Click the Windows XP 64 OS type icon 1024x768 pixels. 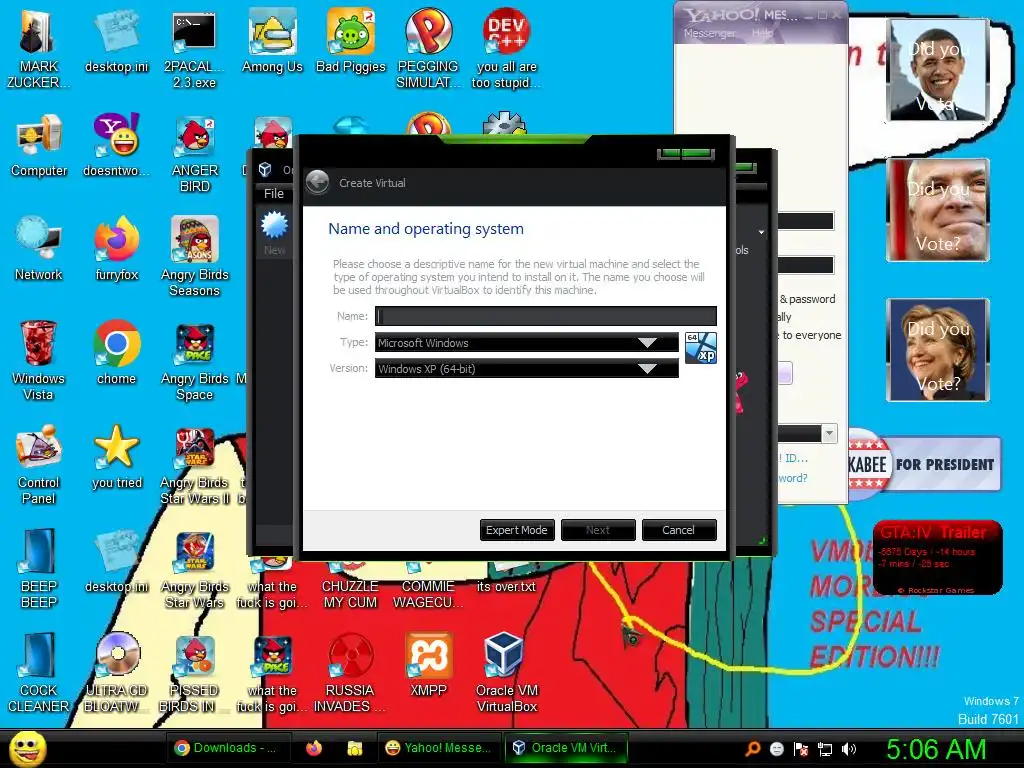point(701,348)
